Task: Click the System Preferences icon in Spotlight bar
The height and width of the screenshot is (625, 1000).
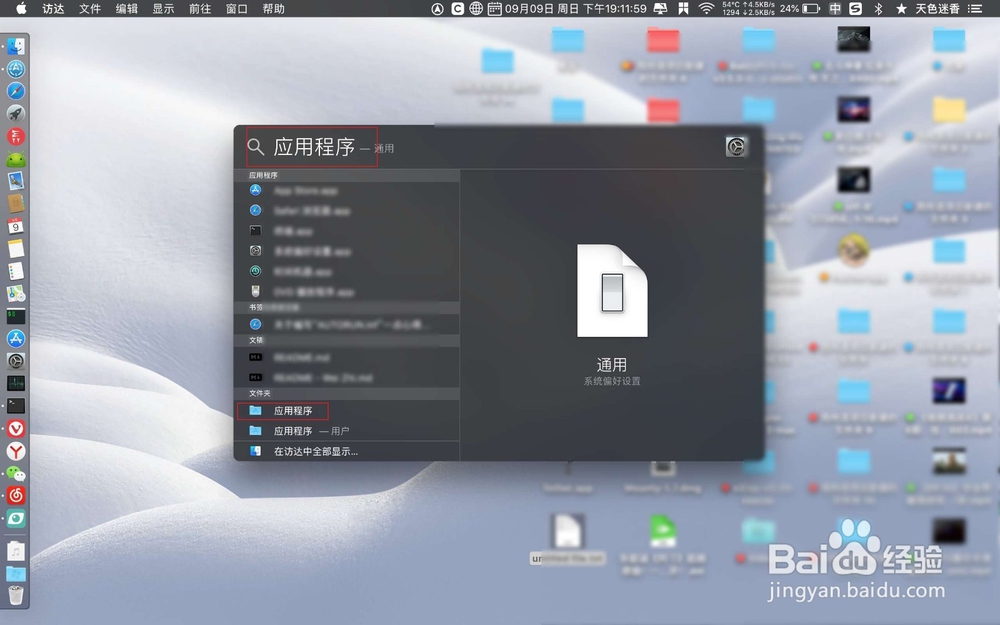Action: click(x=736, y=147)
